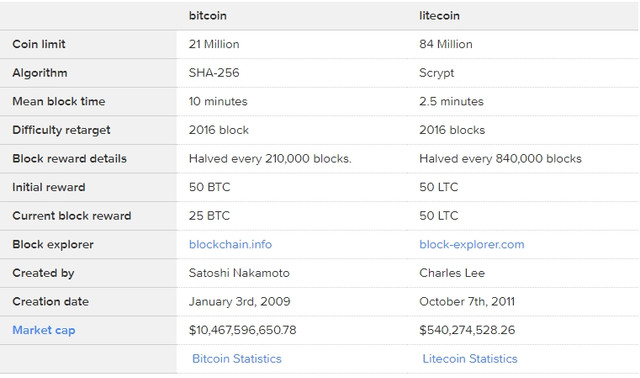Open the blockchain.info block explorer link
640x378 pixels.
pos(230,244)
